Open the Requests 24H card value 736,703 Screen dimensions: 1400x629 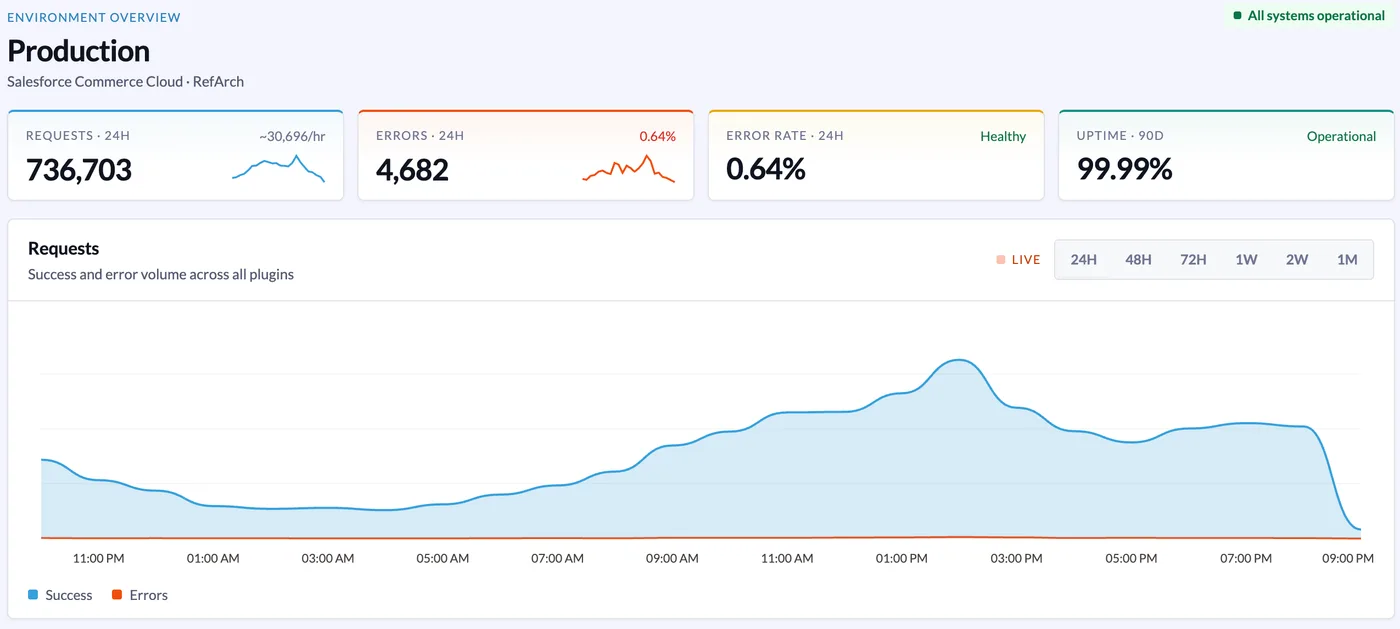[79, 170]
